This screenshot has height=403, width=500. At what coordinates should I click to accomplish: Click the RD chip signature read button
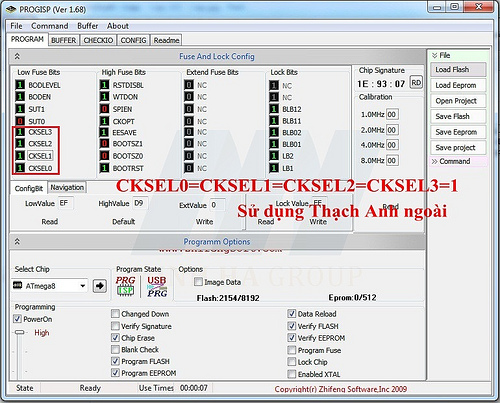[x=416, y=82]
